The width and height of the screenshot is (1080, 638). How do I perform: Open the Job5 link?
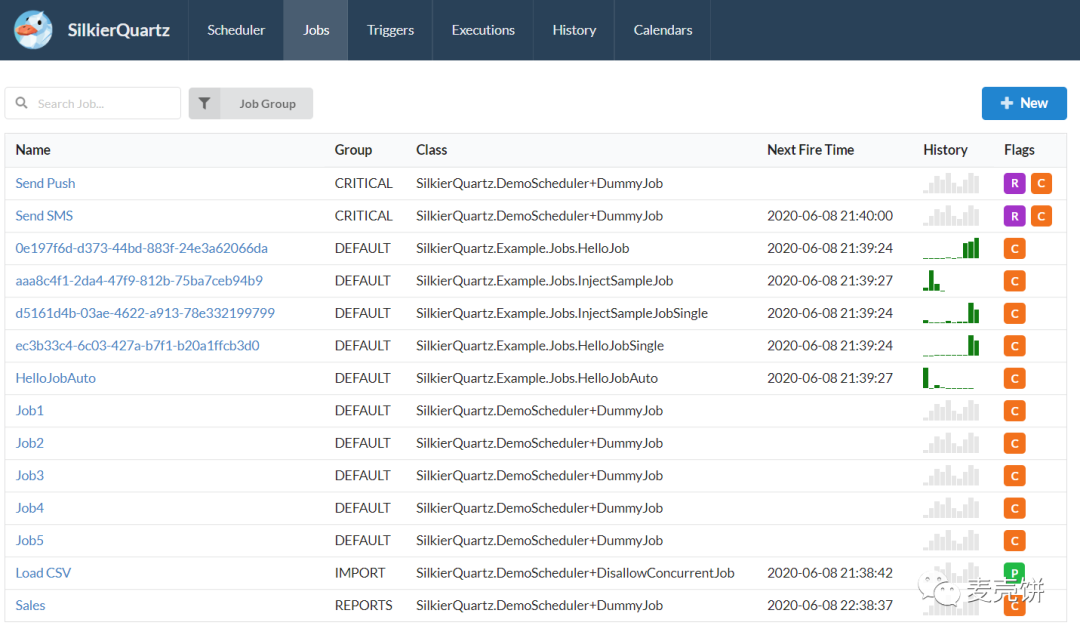[x=30, y=540]
